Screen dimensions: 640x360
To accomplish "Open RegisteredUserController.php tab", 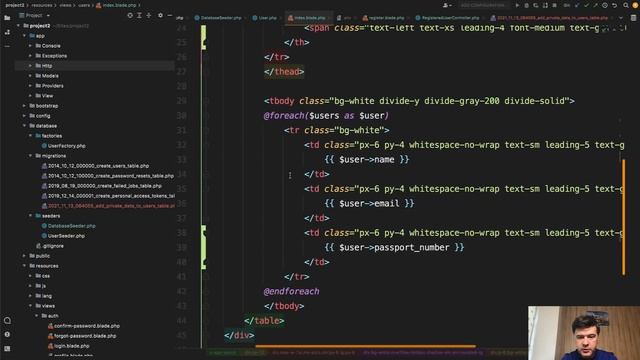I will click(x=448, y=18).
